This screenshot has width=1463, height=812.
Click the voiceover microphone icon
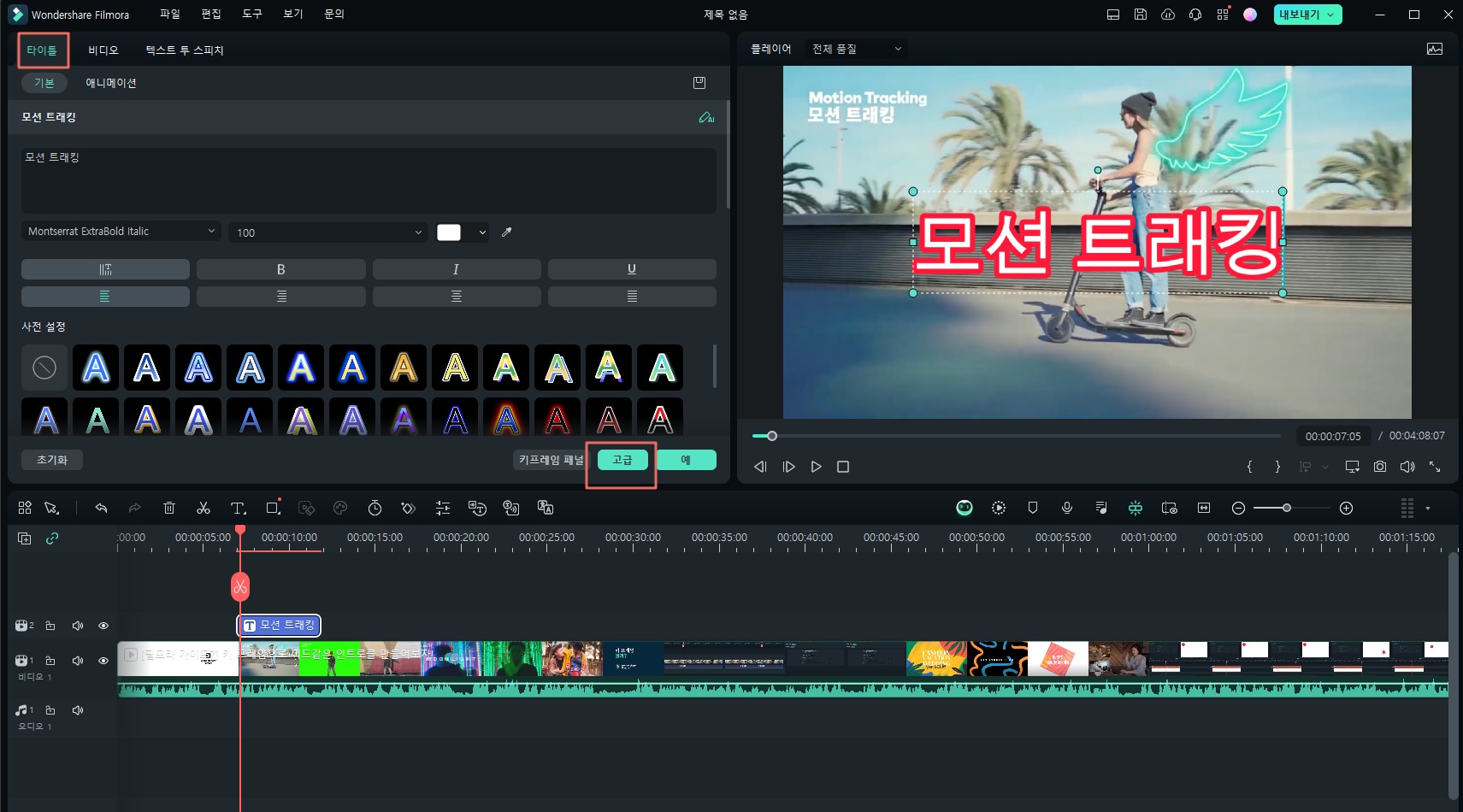(x=1067, y=508)
